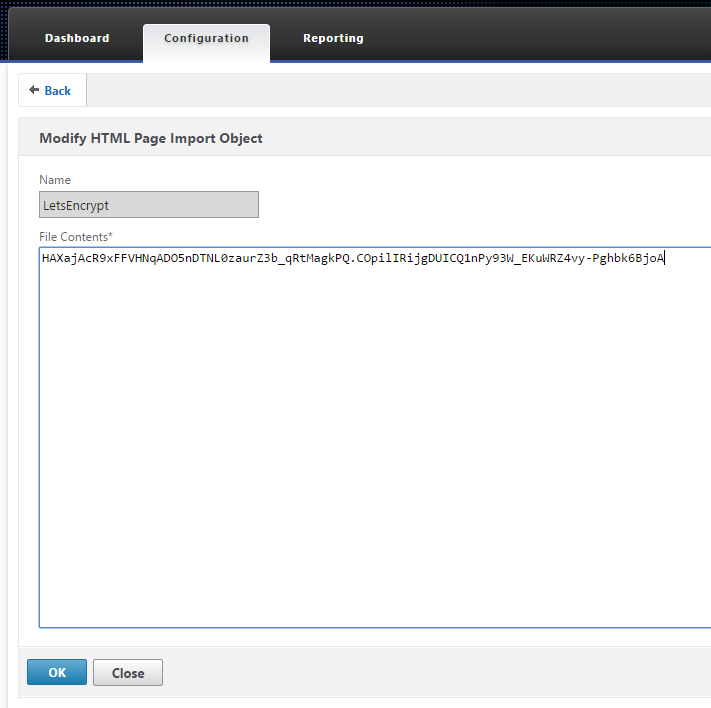Viewport: 711px width, 708px height.
Task: Switch to the Configuration tab
Action: pos(206,39)
